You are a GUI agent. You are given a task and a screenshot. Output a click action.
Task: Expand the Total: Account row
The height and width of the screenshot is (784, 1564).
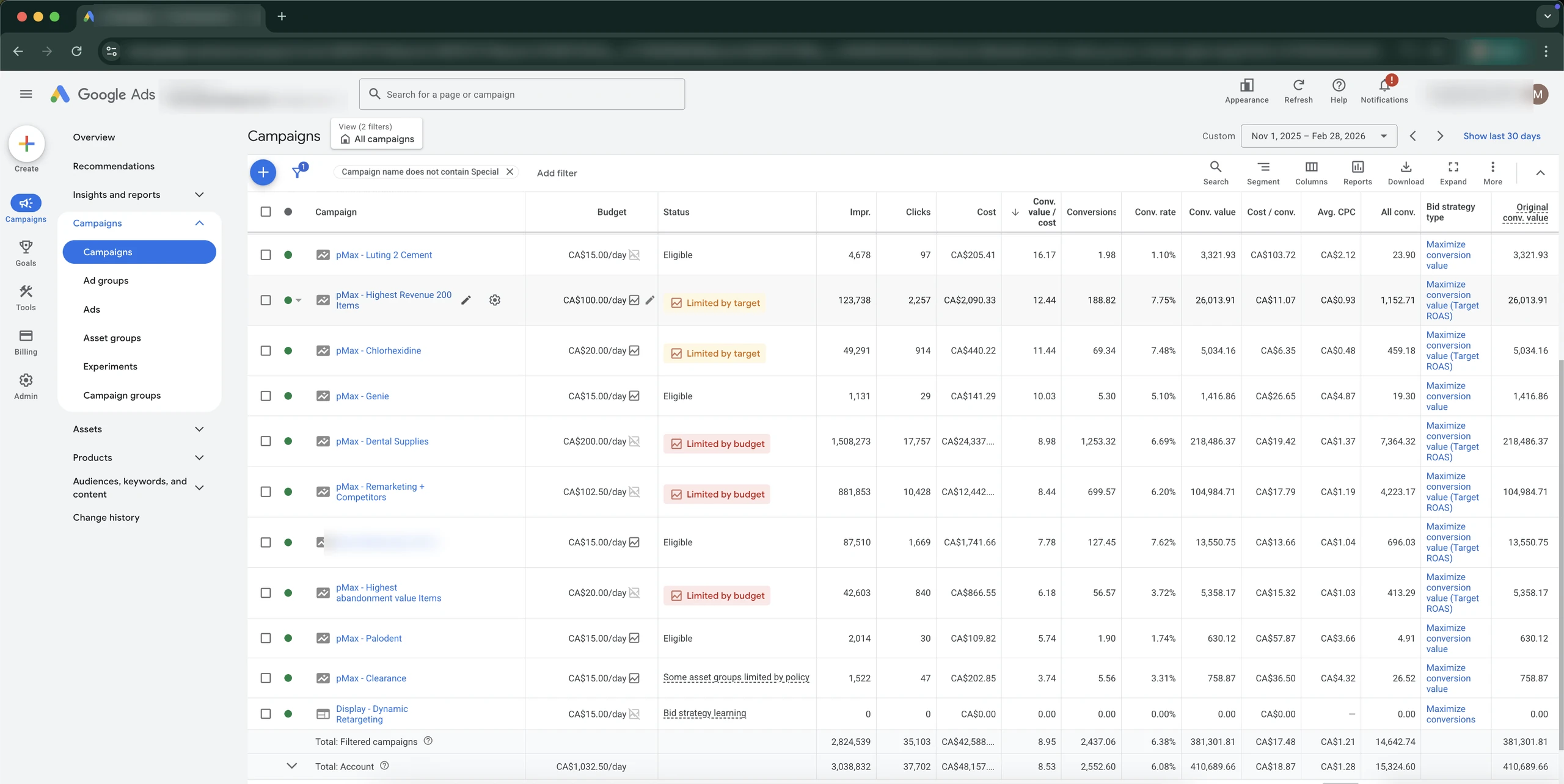coord(292,766)
